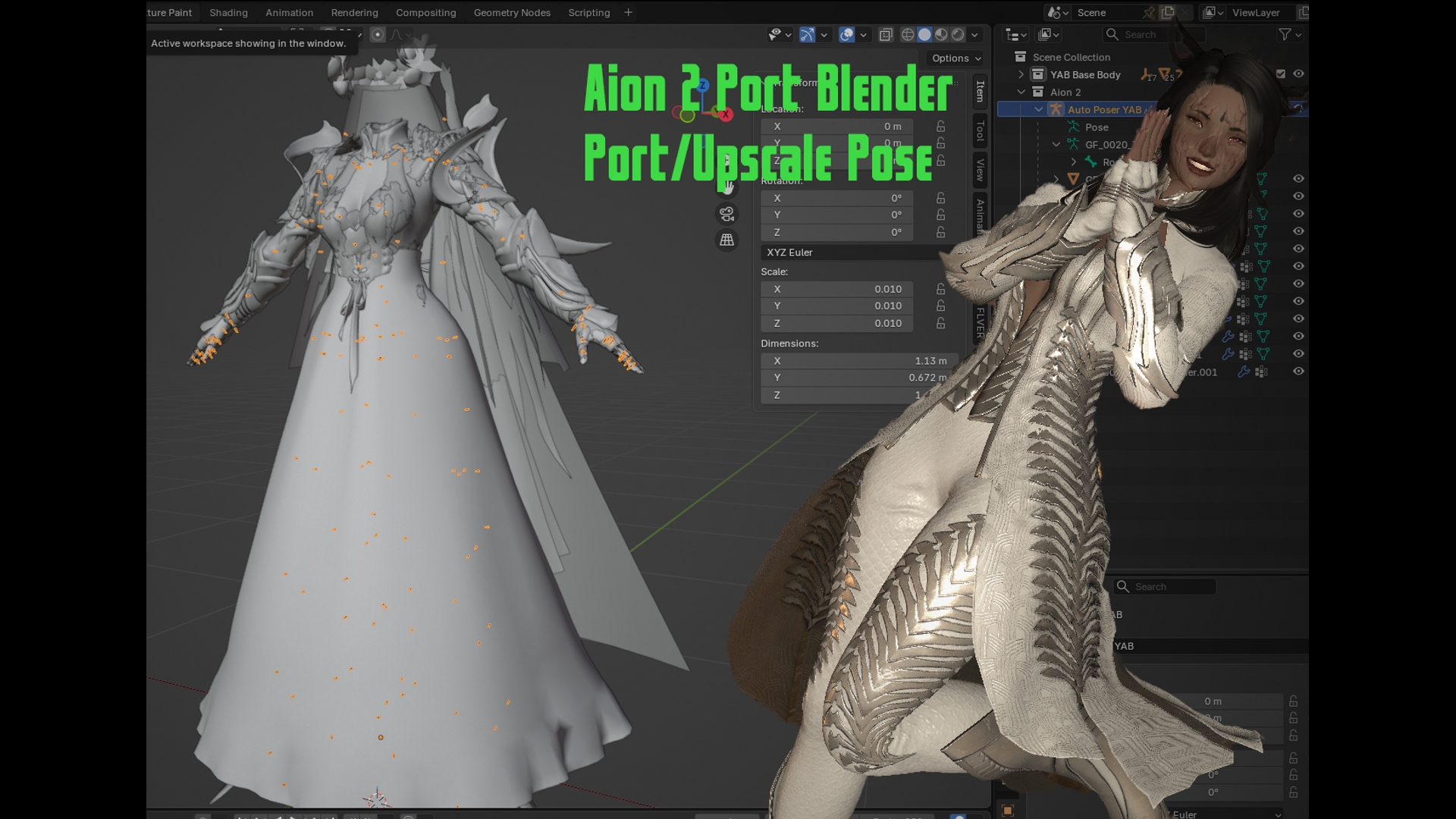1456x819 pixels.
Task: Open the Scripting workspace tab
Action: 588,13
